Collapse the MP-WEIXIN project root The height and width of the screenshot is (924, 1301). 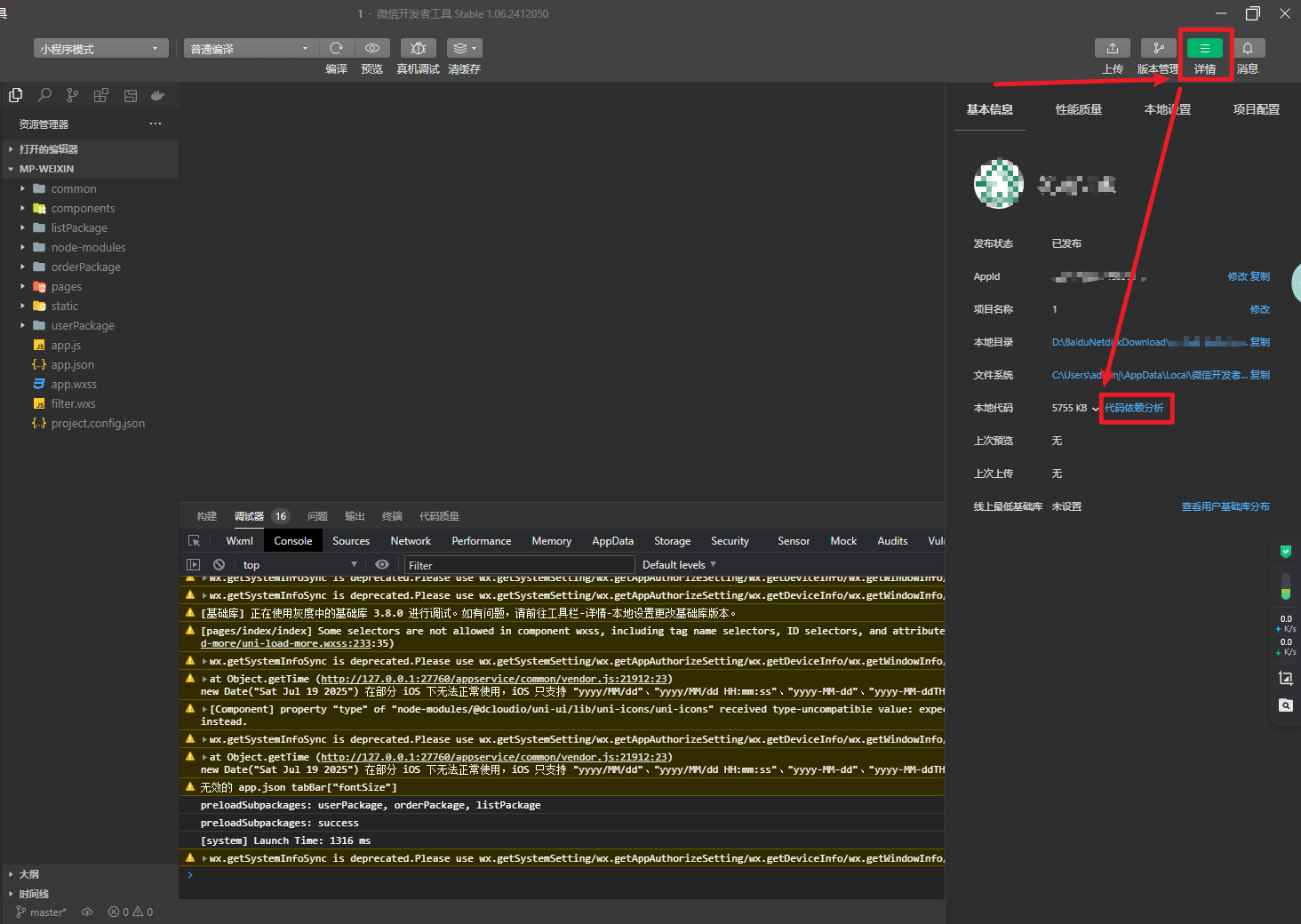pos(89,169)
